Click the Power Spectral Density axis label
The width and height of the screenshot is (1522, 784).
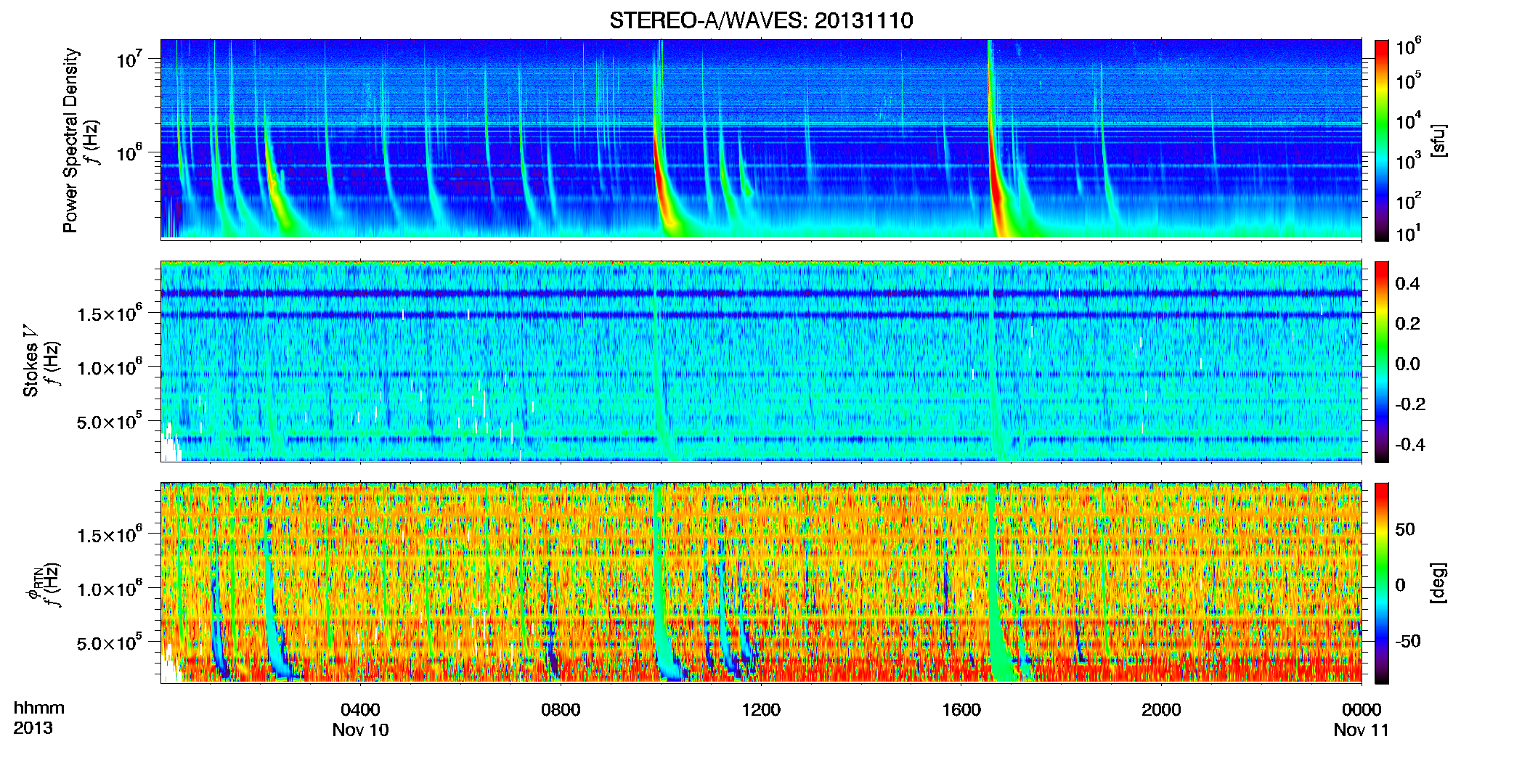coord(70,140)
